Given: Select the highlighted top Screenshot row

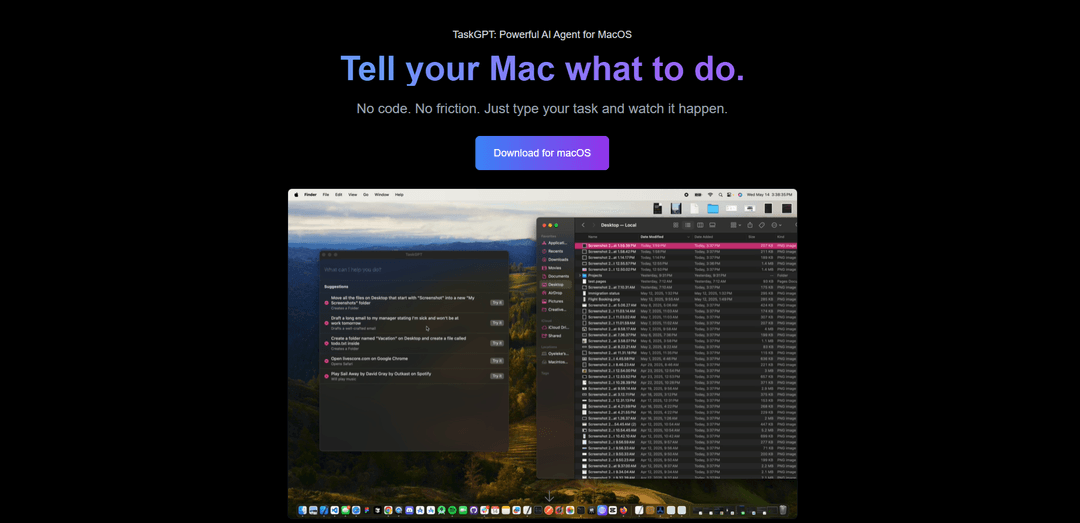Looking at the screenshot, I should tap(687, 245).
